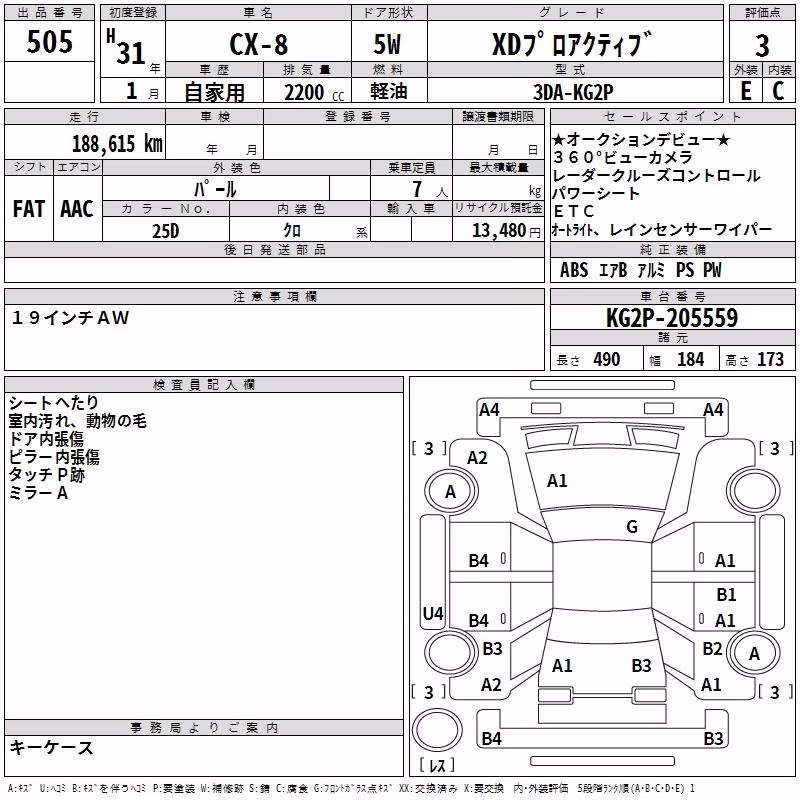
Task: Select inspector note ピラー内張傷
Action: (x=54, y=457)
